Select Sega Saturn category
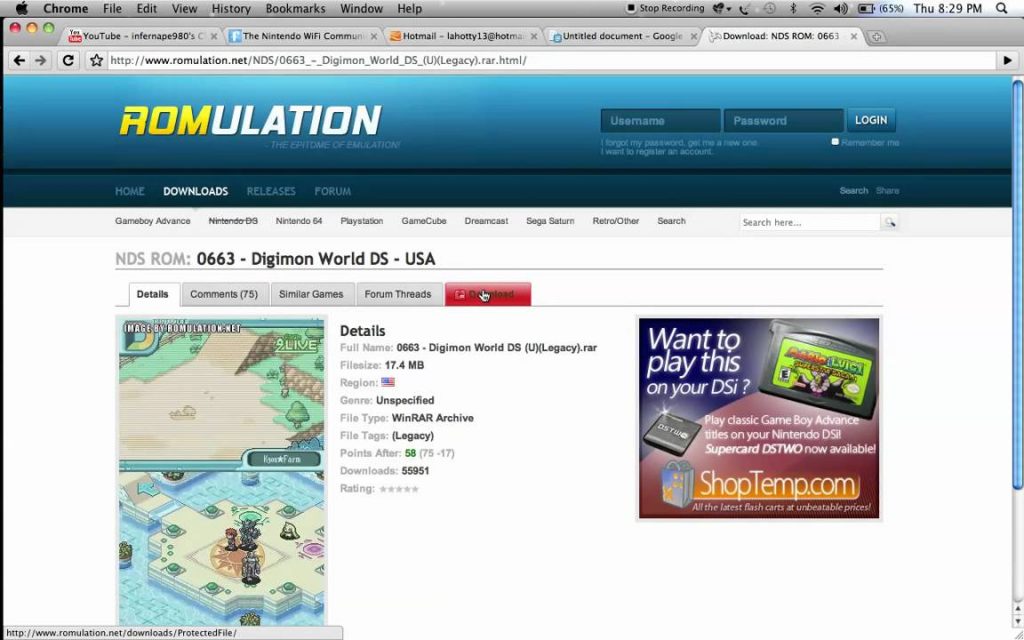Screen dimensions: 1024x640 [x=550, y=221]
